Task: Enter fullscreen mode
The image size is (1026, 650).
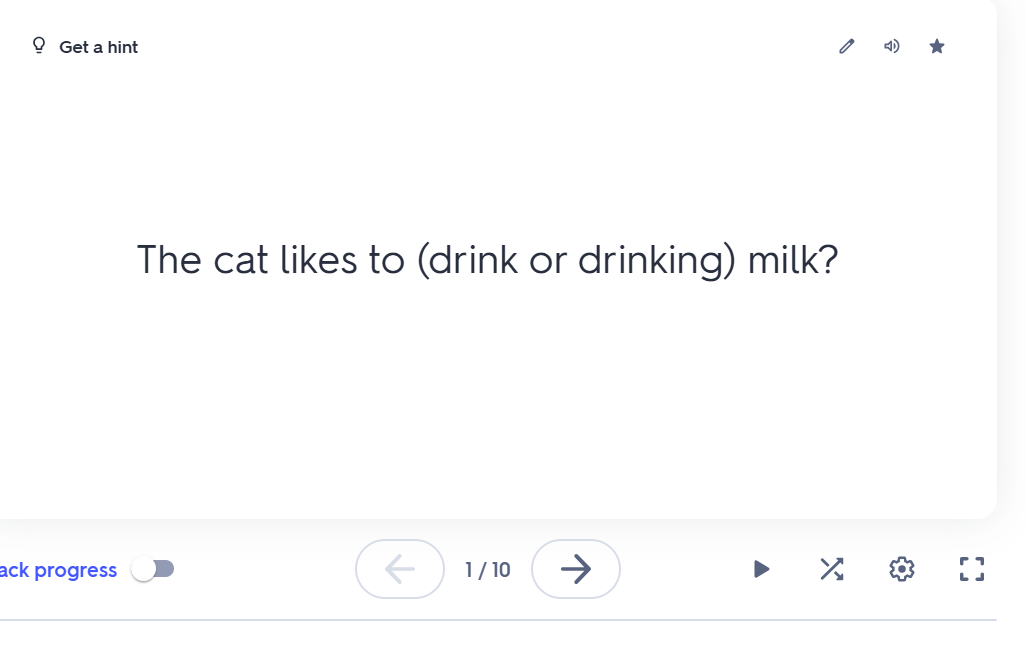Action: pos(972,569)
